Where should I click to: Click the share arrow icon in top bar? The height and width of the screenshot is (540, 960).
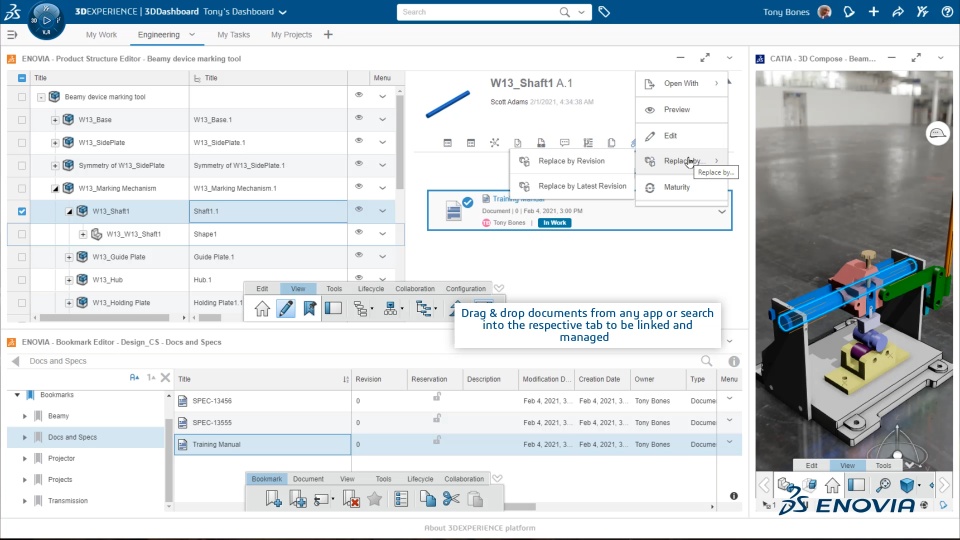click(x=898, y=12)
